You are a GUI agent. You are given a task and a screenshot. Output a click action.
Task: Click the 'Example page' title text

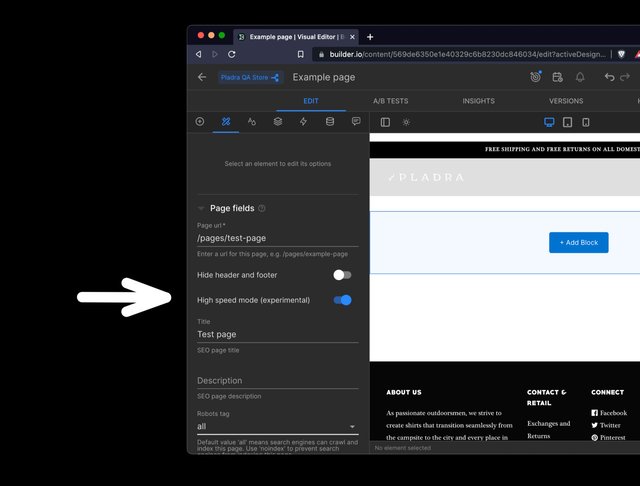(324, 77)
